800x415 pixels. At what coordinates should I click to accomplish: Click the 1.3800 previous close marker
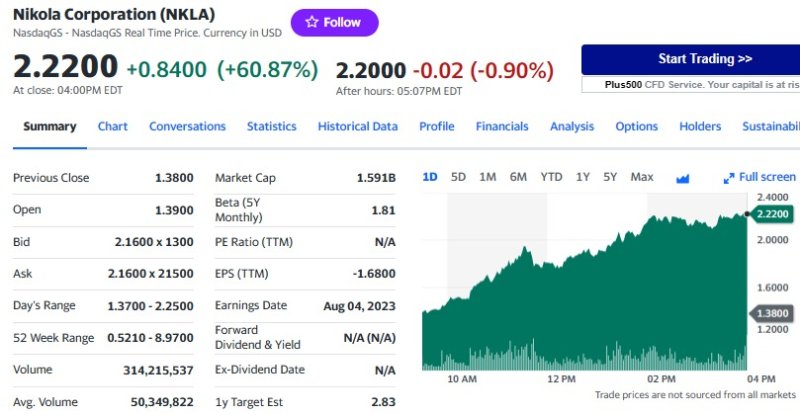774,313
